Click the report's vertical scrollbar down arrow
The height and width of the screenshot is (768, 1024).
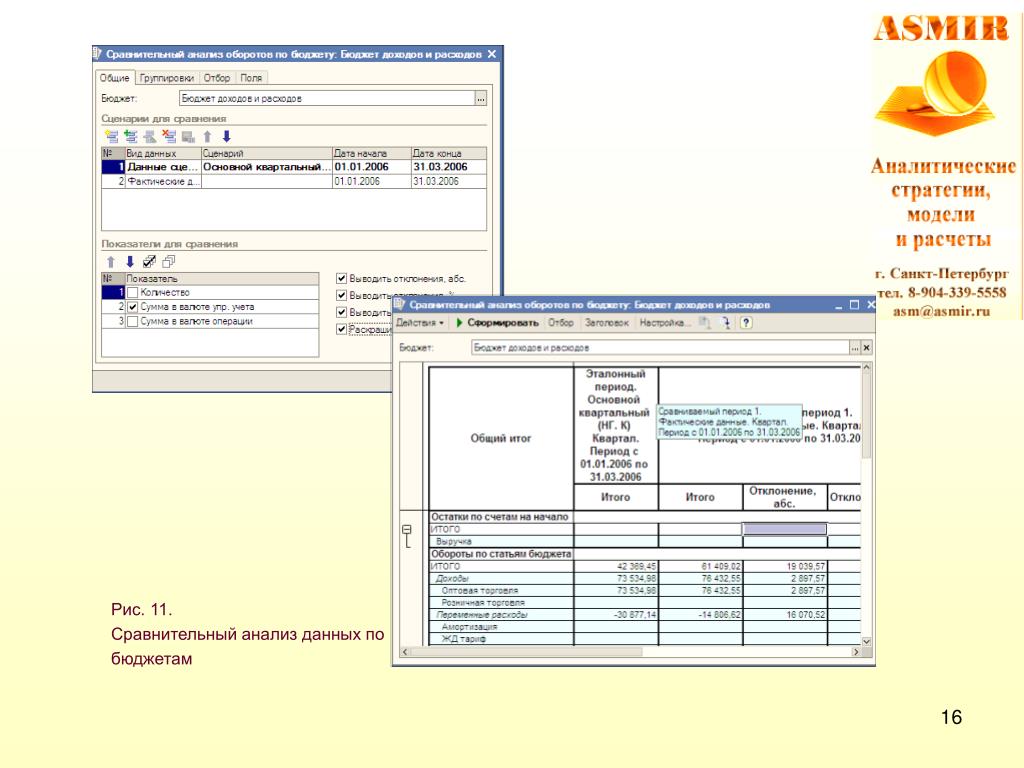click(x=867, y=641)
